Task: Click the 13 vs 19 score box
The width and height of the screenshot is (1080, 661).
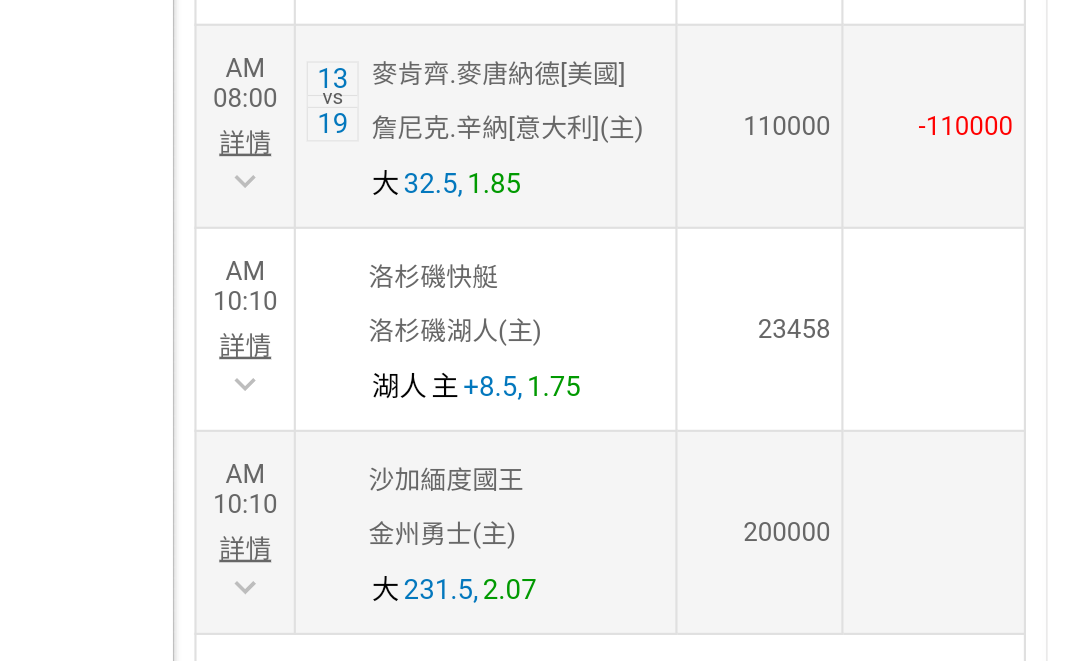Action: coord(332,101)
